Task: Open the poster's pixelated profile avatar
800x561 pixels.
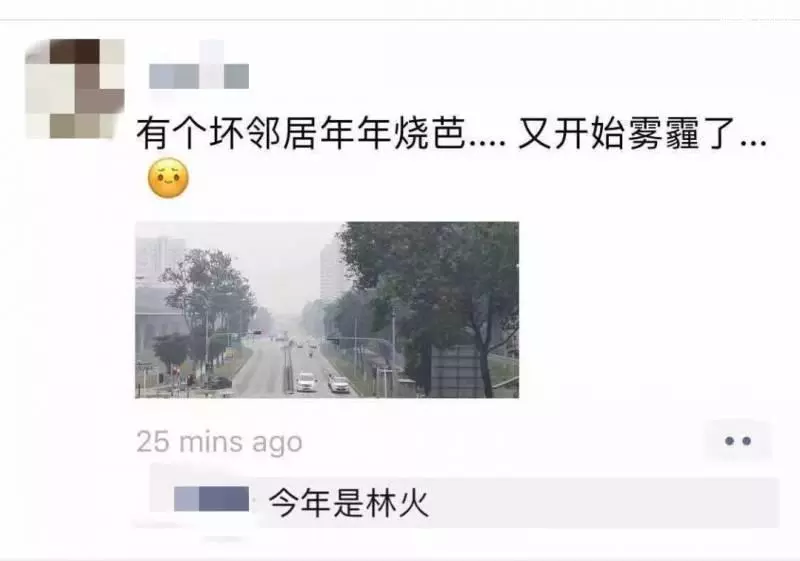Action: click(74, 88)
